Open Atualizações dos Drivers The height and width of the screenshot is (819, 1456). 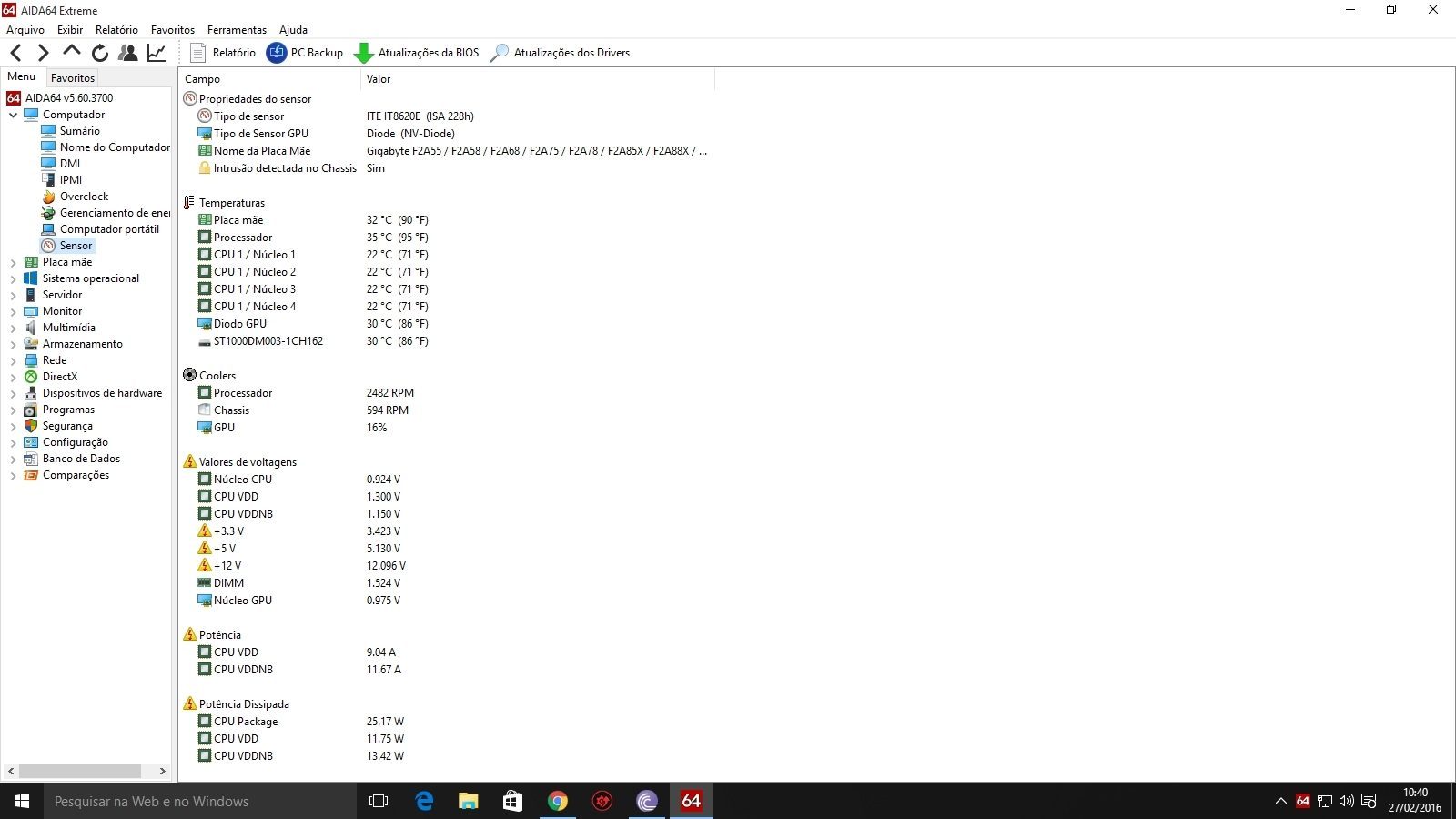pyautogui.click(x=560, y=53)
